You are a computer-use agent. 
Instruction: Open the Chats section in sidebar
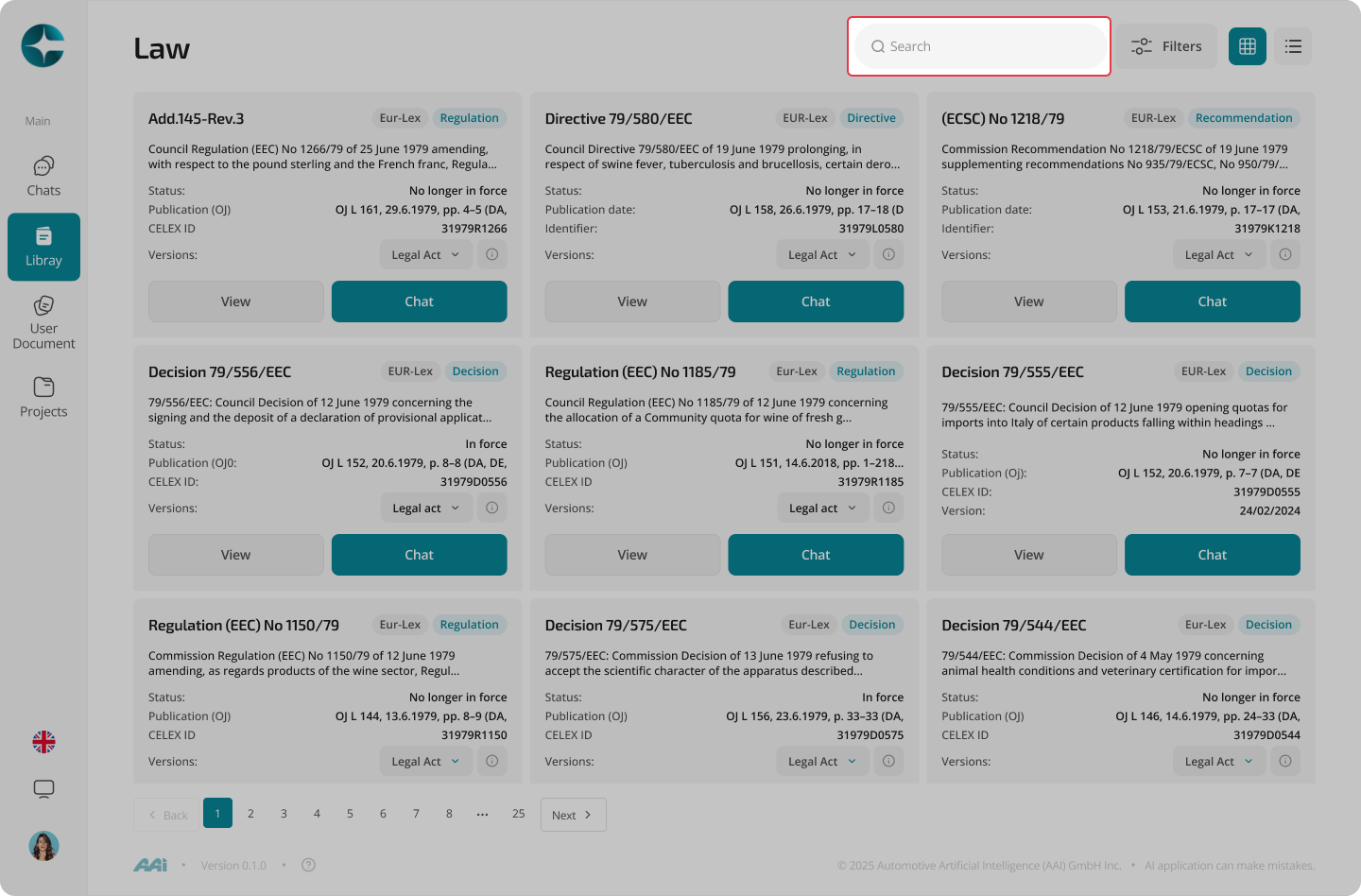[43, 177]
